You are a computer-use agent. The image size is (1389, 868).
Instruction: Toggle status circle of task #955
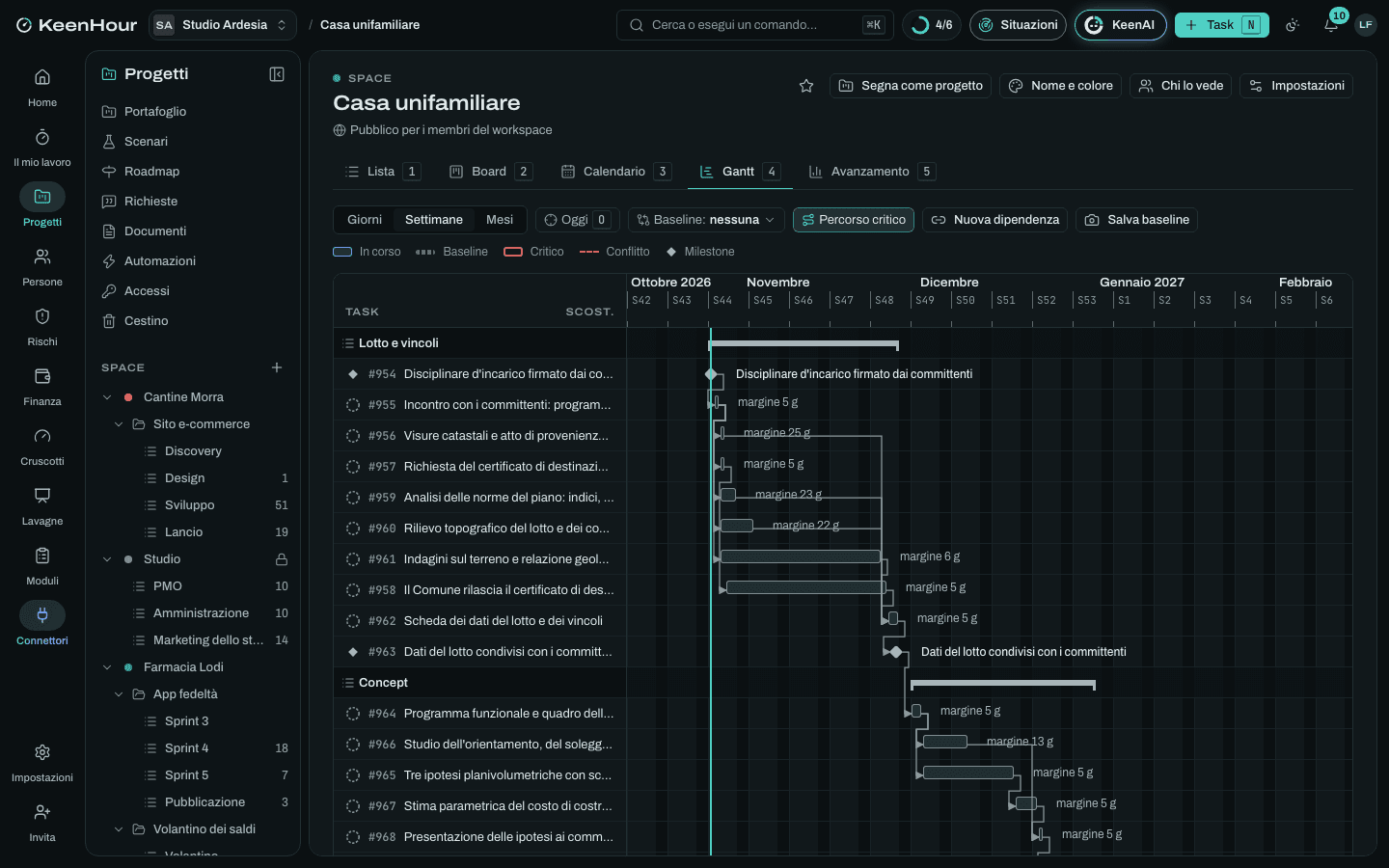pos(353,405)
